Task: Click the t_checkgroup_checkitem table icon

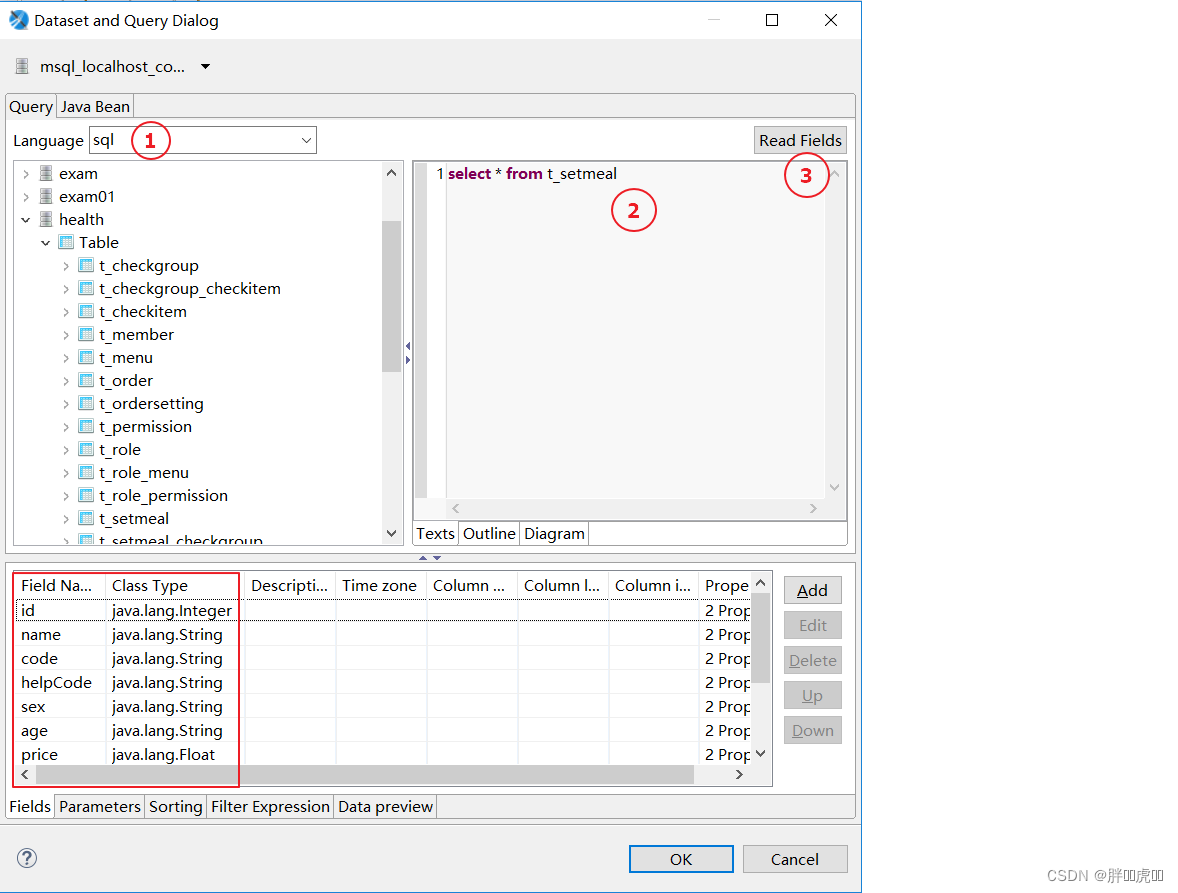Action: (86, 288)
